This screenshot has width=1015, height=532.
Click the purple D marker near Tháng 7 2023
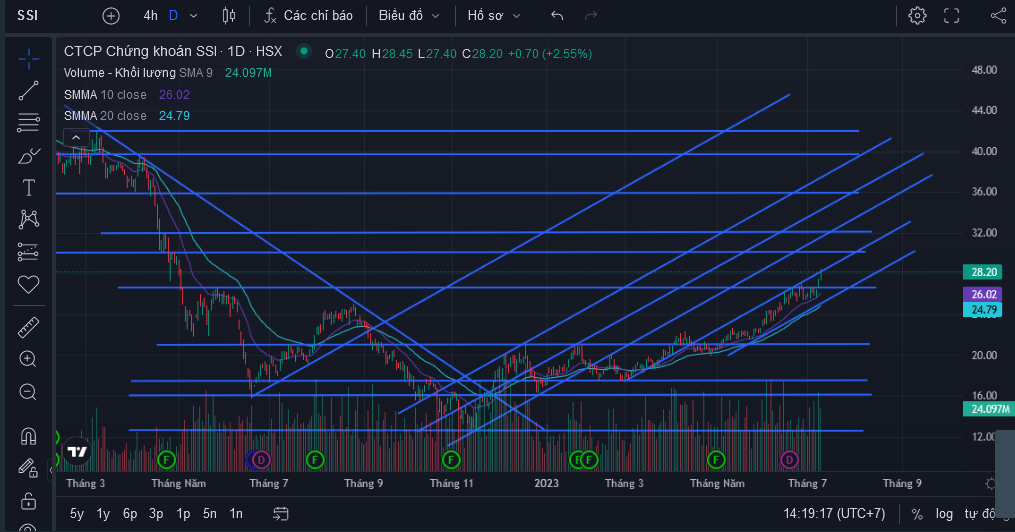point(789,460)
